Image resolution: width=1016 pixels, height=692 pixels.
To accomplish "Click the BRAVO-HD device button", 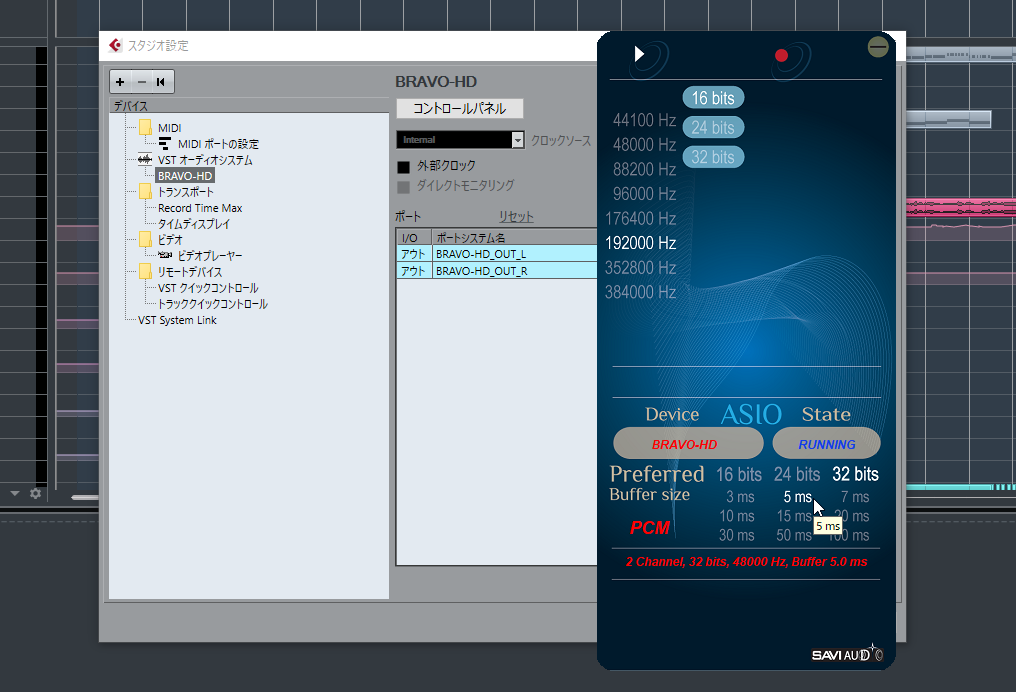I will coord(688,444).
